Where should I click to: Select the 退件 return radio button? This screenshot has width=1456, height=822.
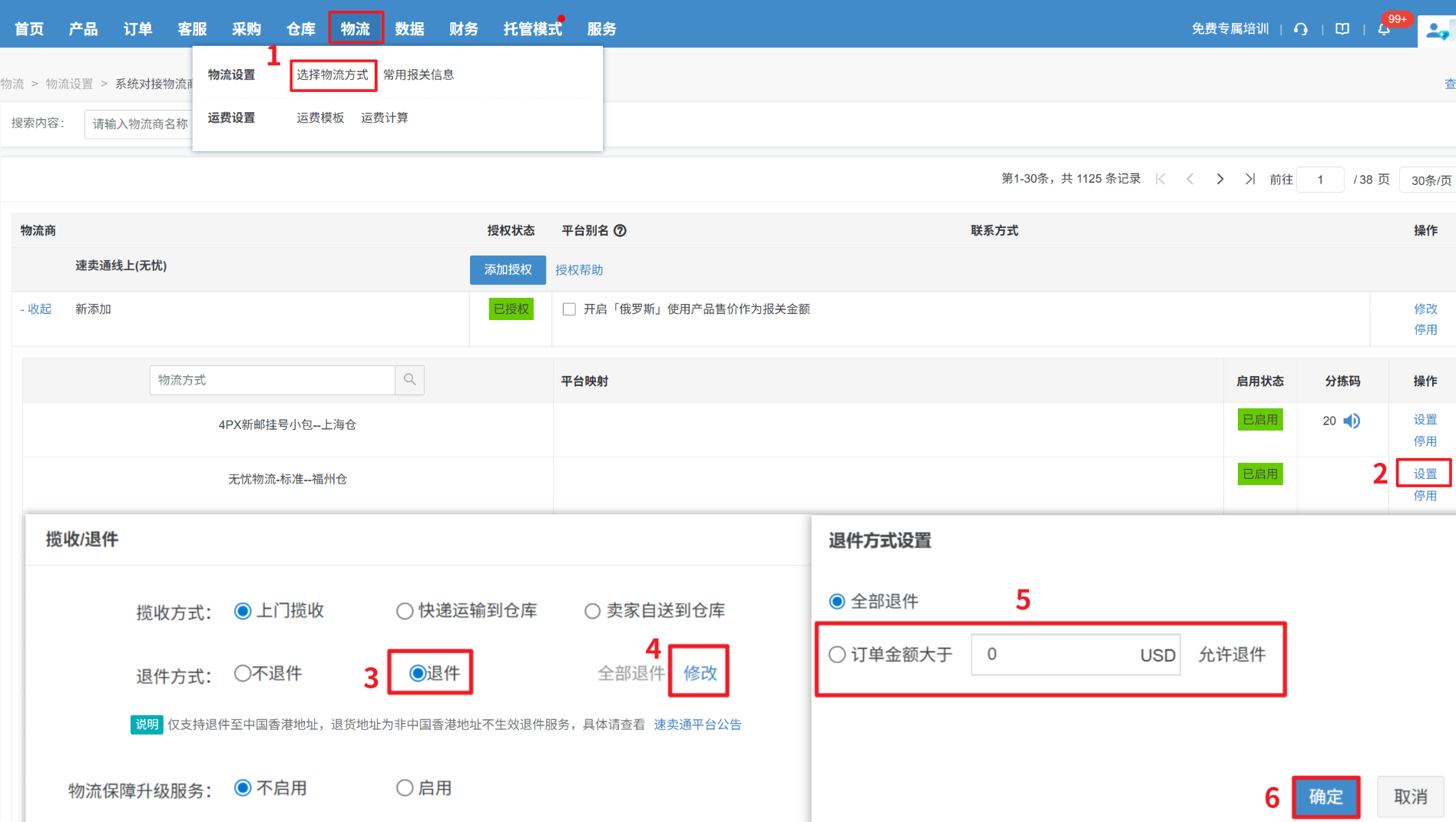pos(418,673)
